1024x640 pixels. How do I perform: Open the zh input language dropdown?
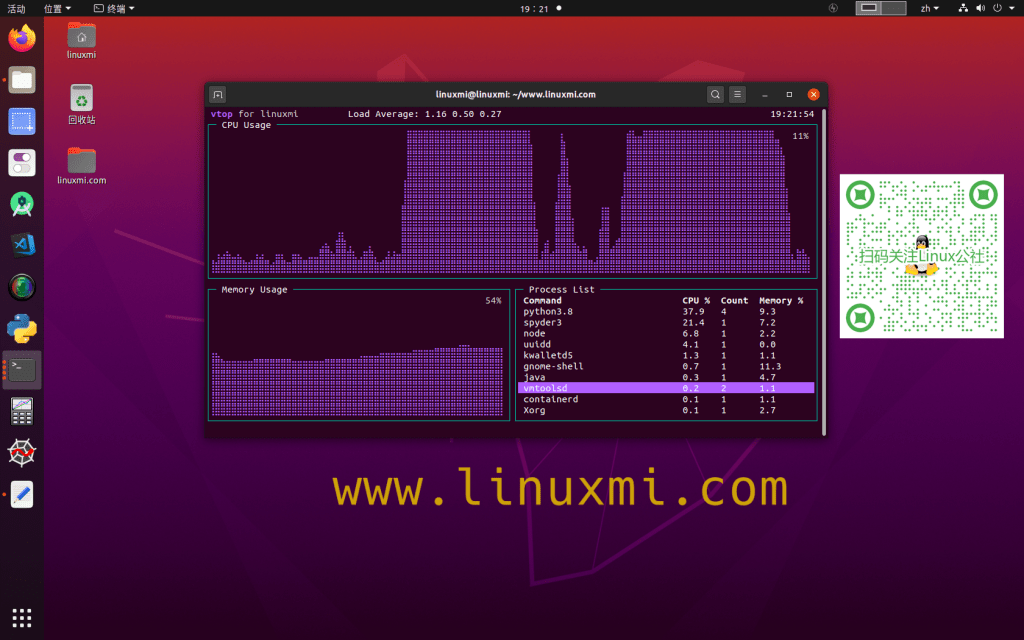(x=929, y=8)
